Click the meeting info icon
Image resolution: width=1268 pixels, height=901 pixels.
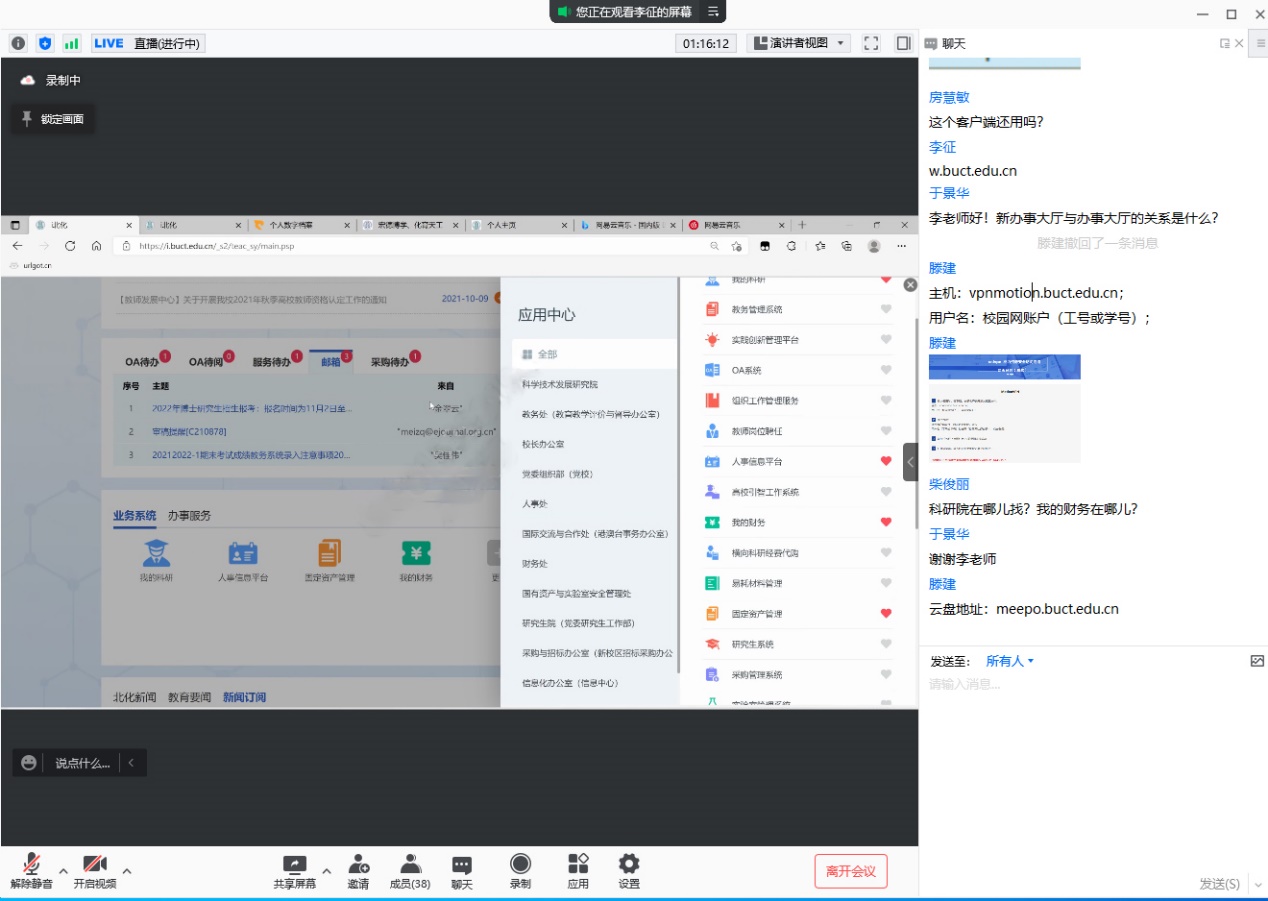coord(18,43)
